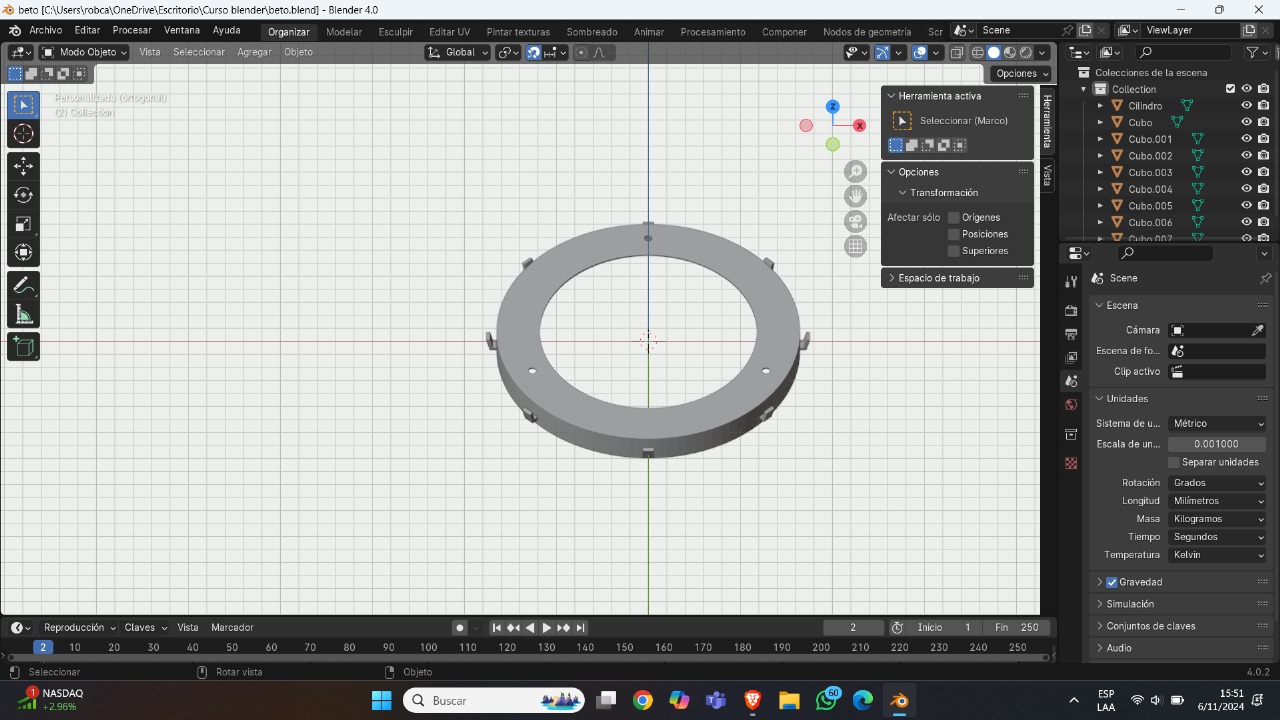This screenshot has height=720, width=1280.
Task: Enable the Orígenes checkbox
Action: click(954, 217)
